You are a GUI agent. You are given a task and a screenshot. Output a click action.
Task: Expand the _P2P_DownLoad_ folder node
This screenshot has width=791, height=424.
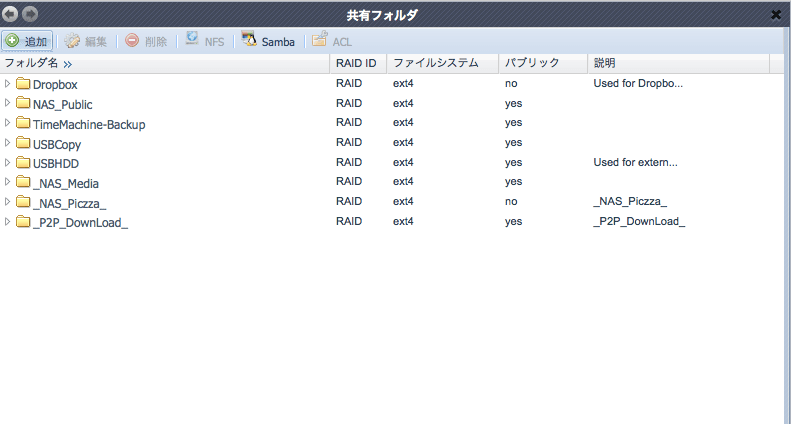tap(7, 221)
